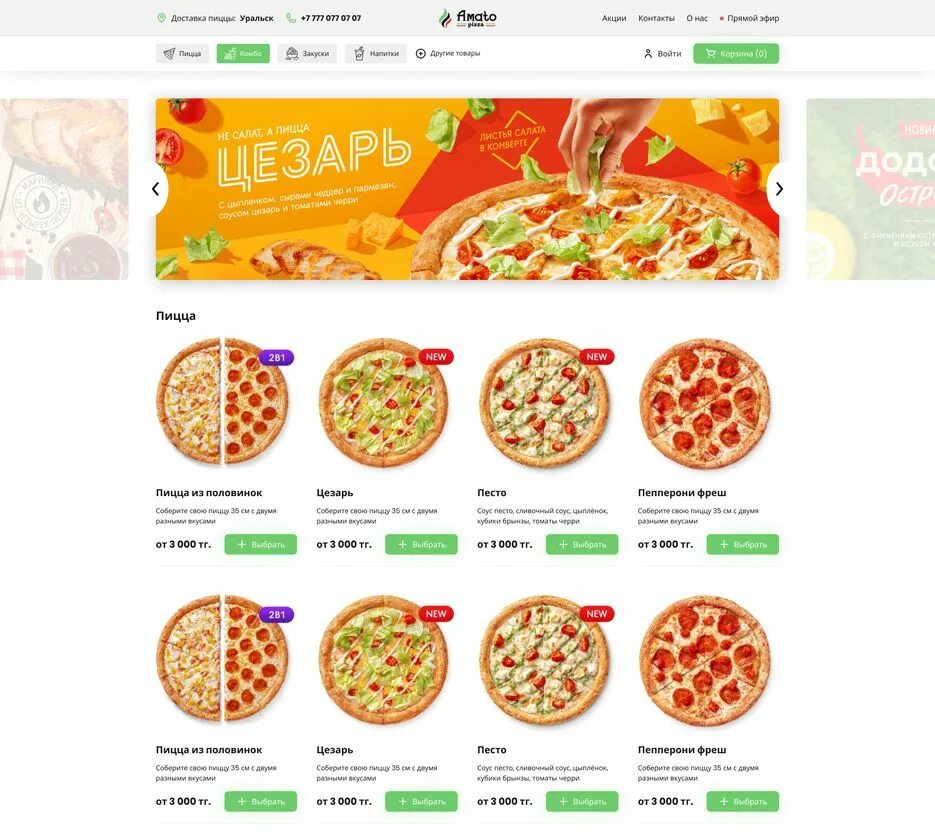Click the Пепперони фреш pizza image in first row
This screenshot has height=836, width=935.
(x=704, y=404)
